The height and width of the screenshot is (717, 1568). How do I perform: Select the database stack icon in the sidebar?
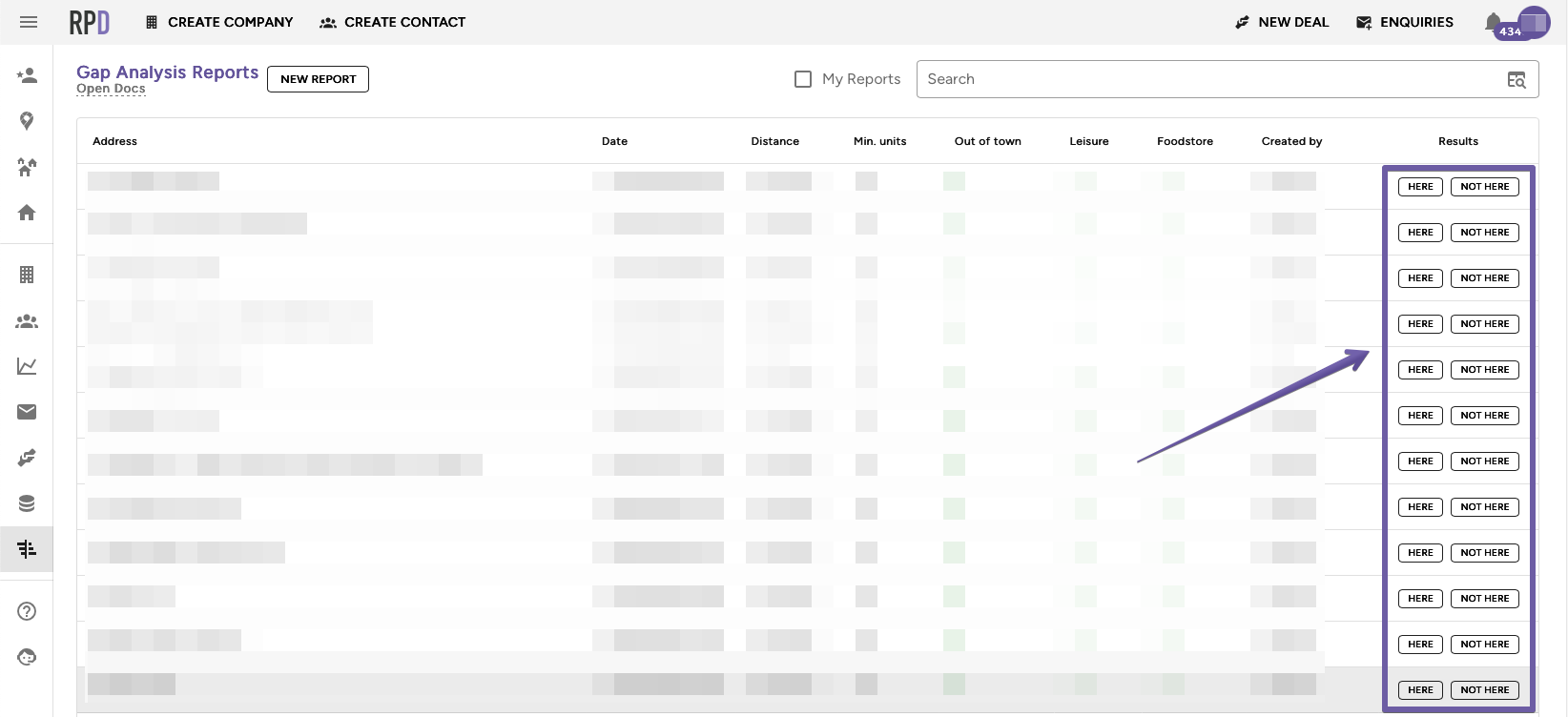(x=27, y=503)
